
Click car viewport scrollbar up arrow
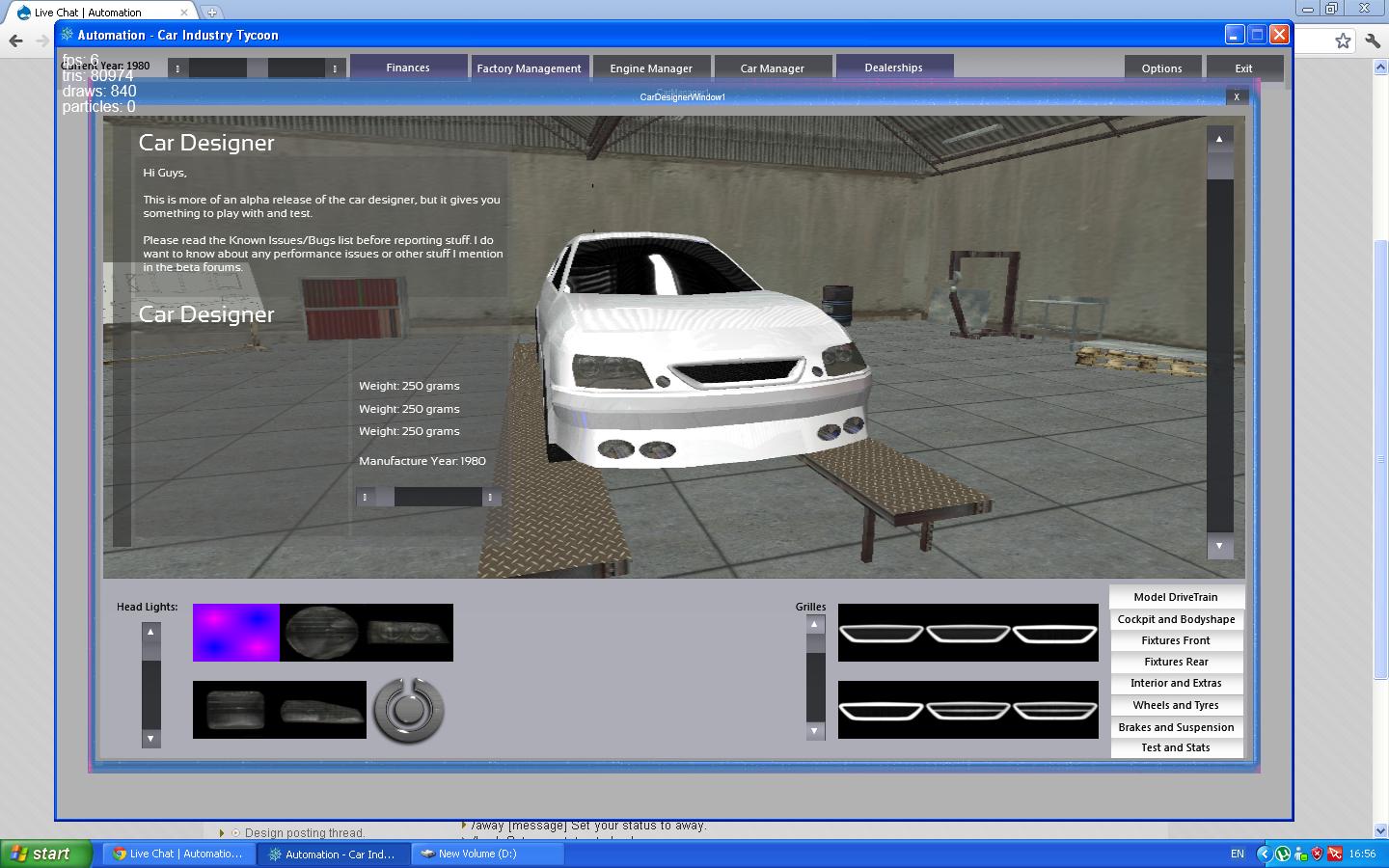click(1219, 139)
